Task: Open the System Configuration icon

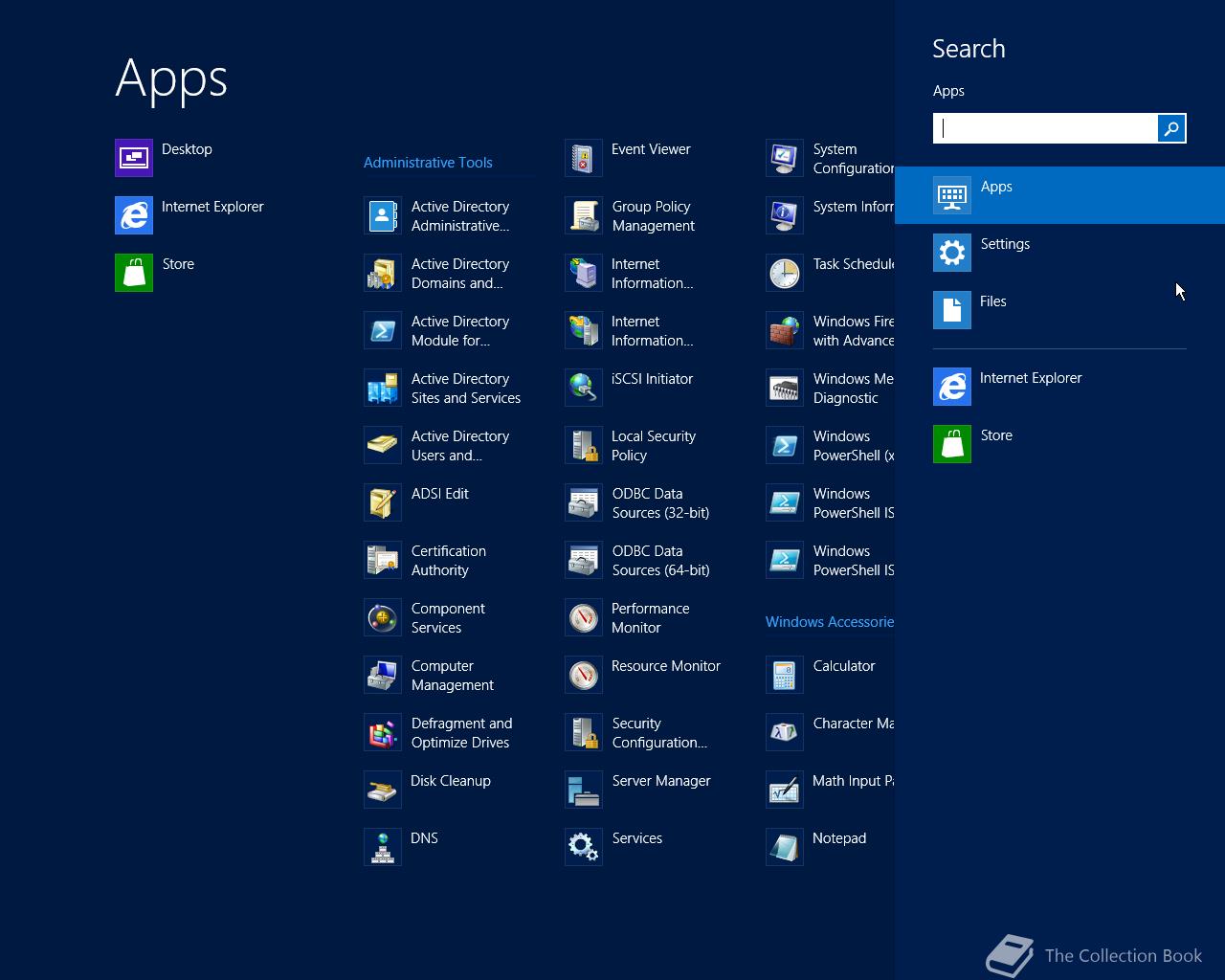Action: (x=785, y=158)
